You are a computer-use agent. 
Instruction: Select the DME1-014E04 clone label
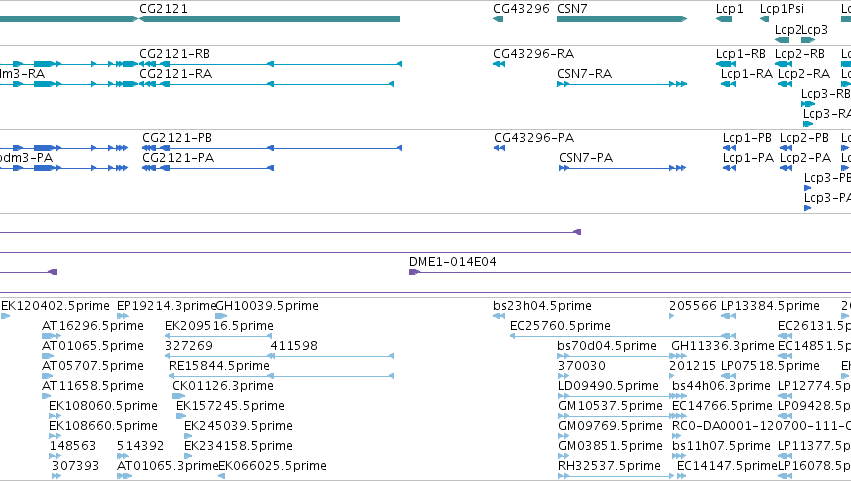tap(453, 262)
